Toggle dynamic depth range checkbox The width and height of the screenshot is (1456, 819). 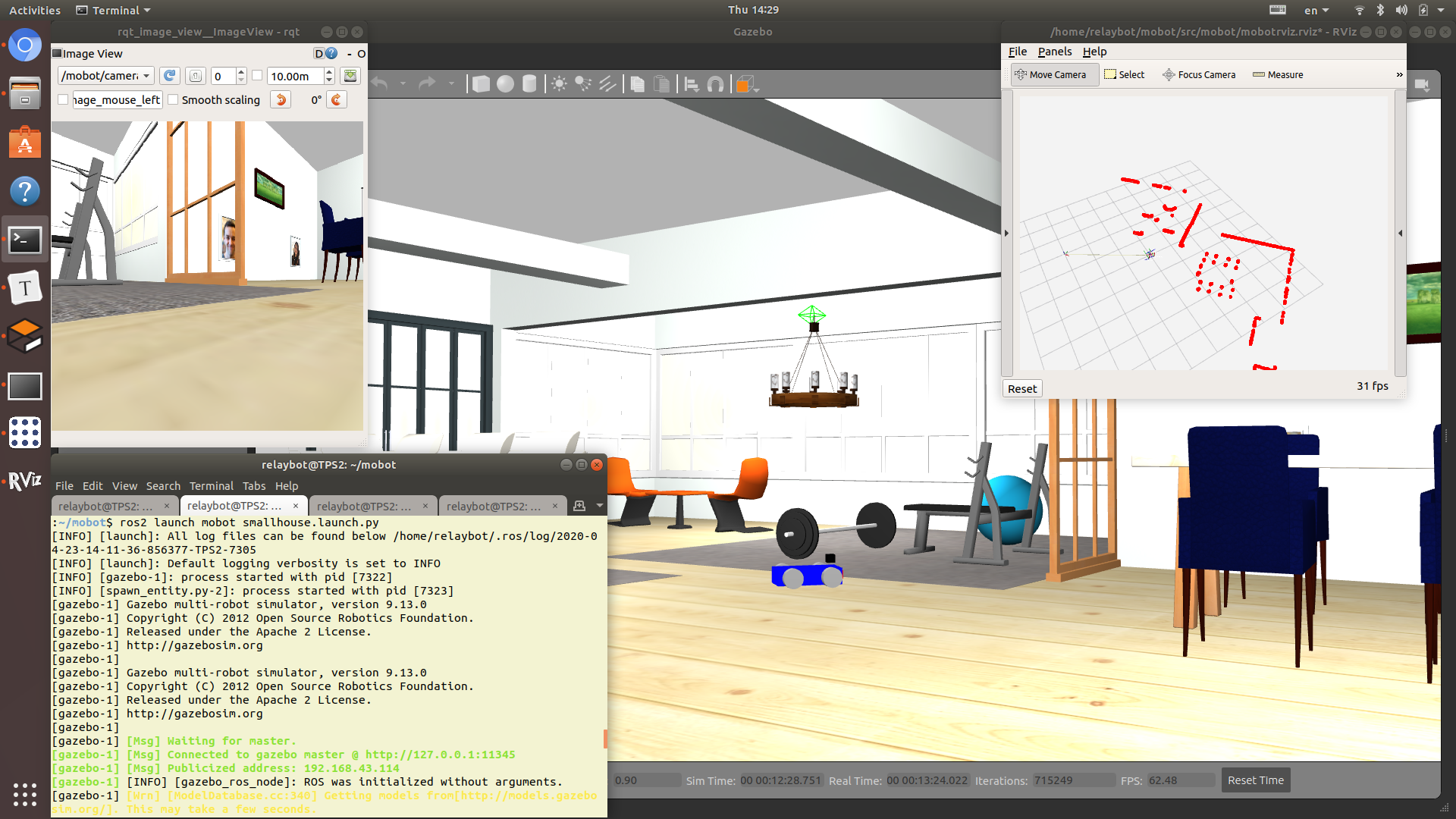[x=257, y=76]
